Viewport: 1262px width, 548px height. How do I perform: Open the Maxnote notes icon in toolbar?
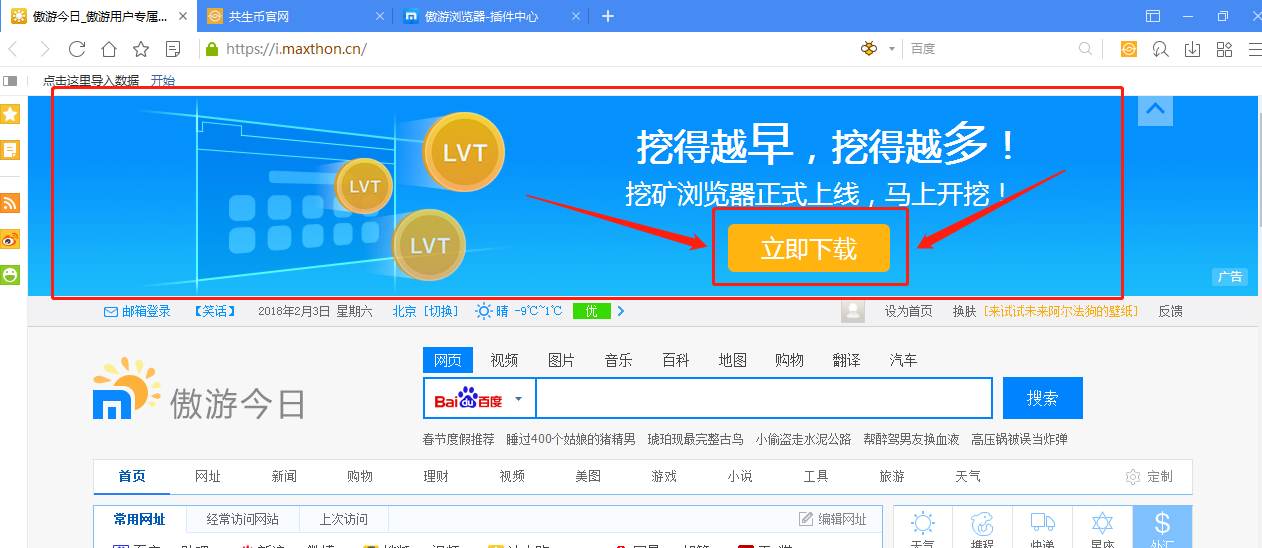173,49
